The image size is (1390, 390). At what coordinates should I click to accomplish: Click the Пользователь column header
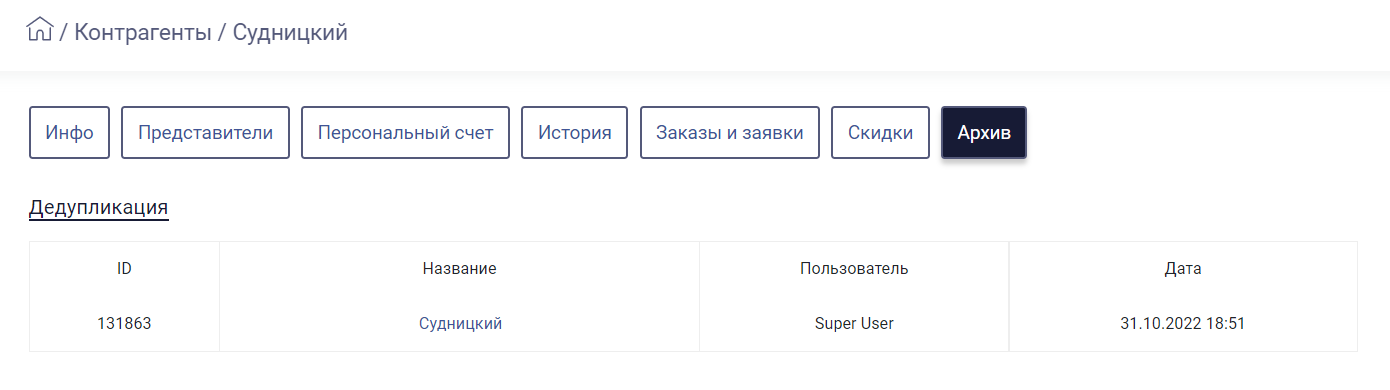(854, 269)
